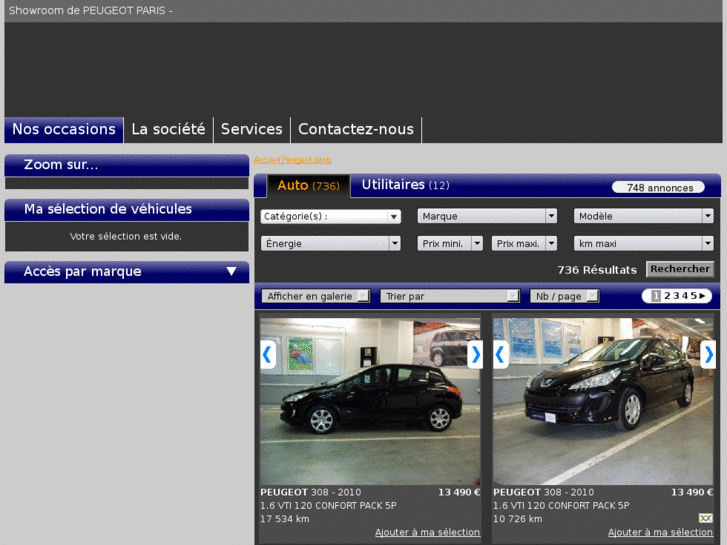Click the small badge icon beside 10 726 km
The image size is (727, 545).
(705, 518)
